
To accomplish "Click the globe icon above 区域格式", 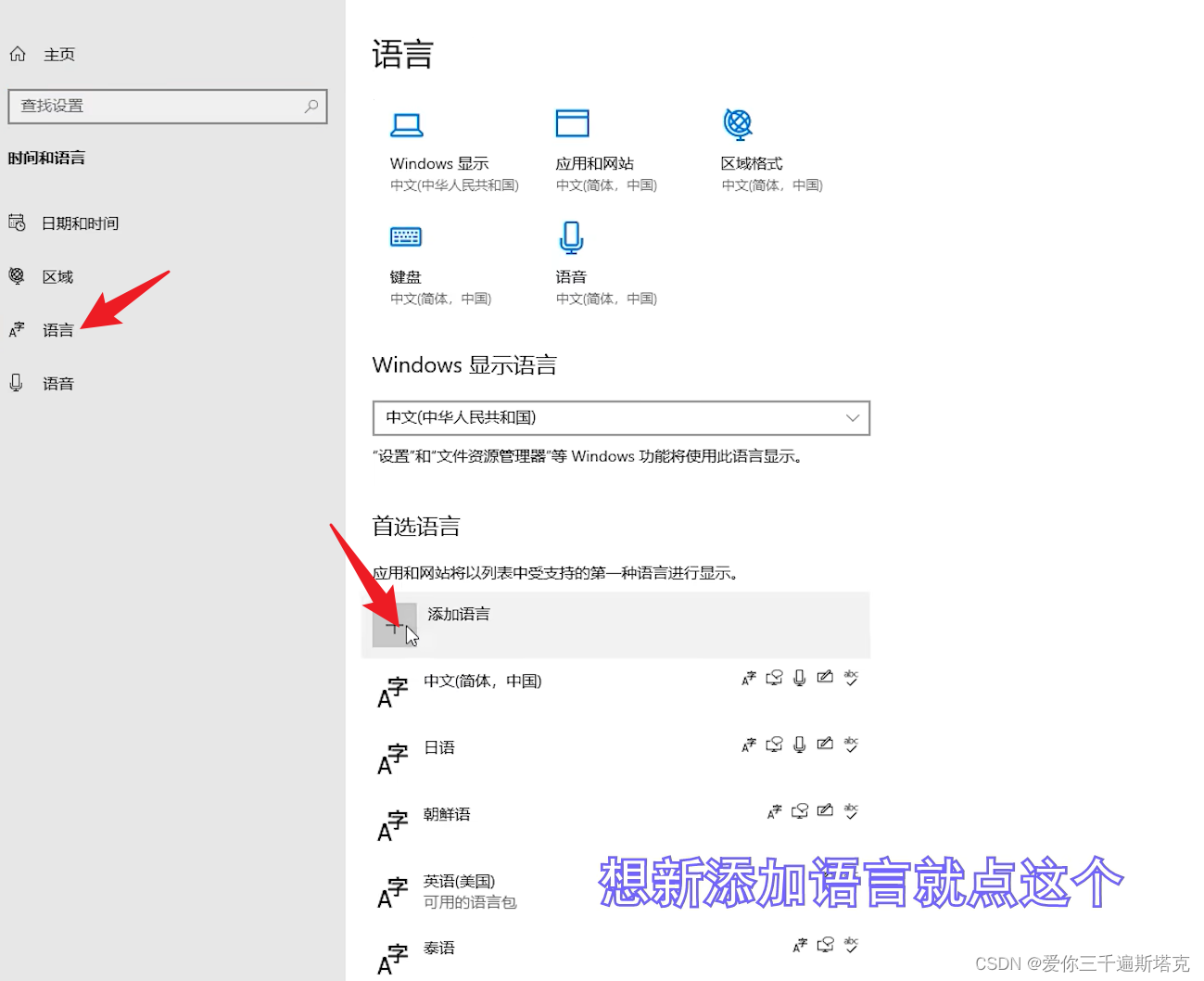I will click(738, 123).
